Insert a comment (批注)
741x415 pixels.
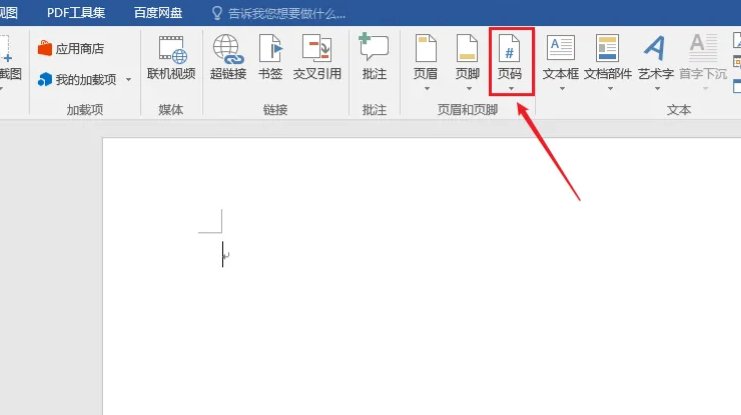tap(374, 57)
